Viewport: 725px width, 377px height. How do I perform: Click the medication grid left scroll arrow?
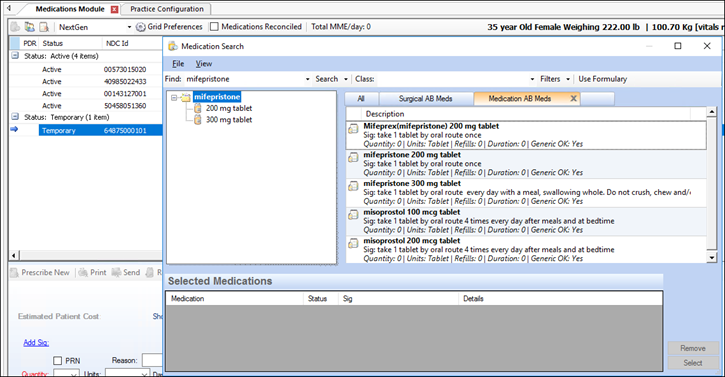tap(14, 255)
